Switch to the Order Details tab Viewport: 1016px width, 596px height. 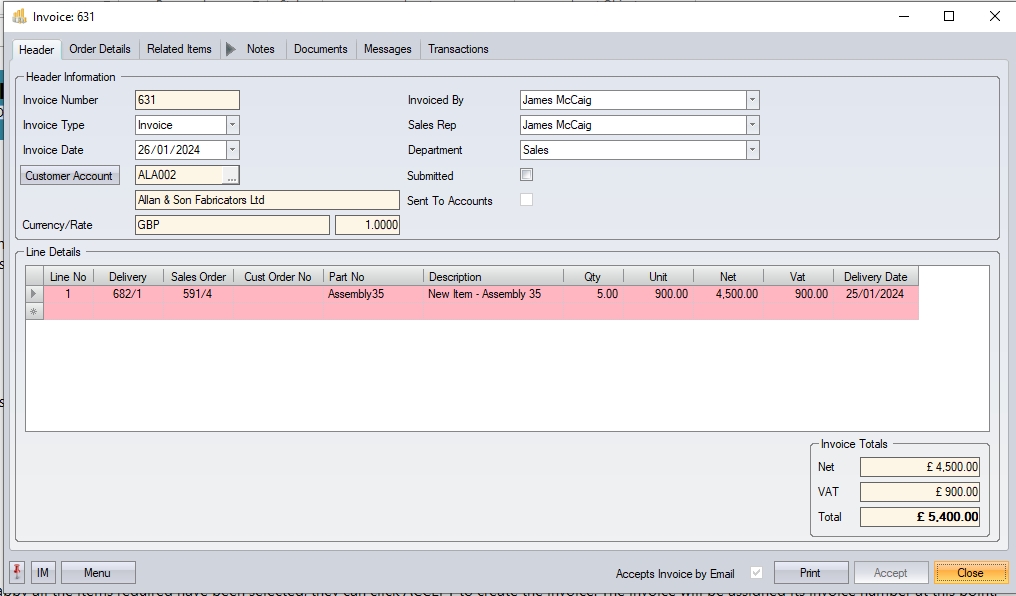(x=100, y=49)
